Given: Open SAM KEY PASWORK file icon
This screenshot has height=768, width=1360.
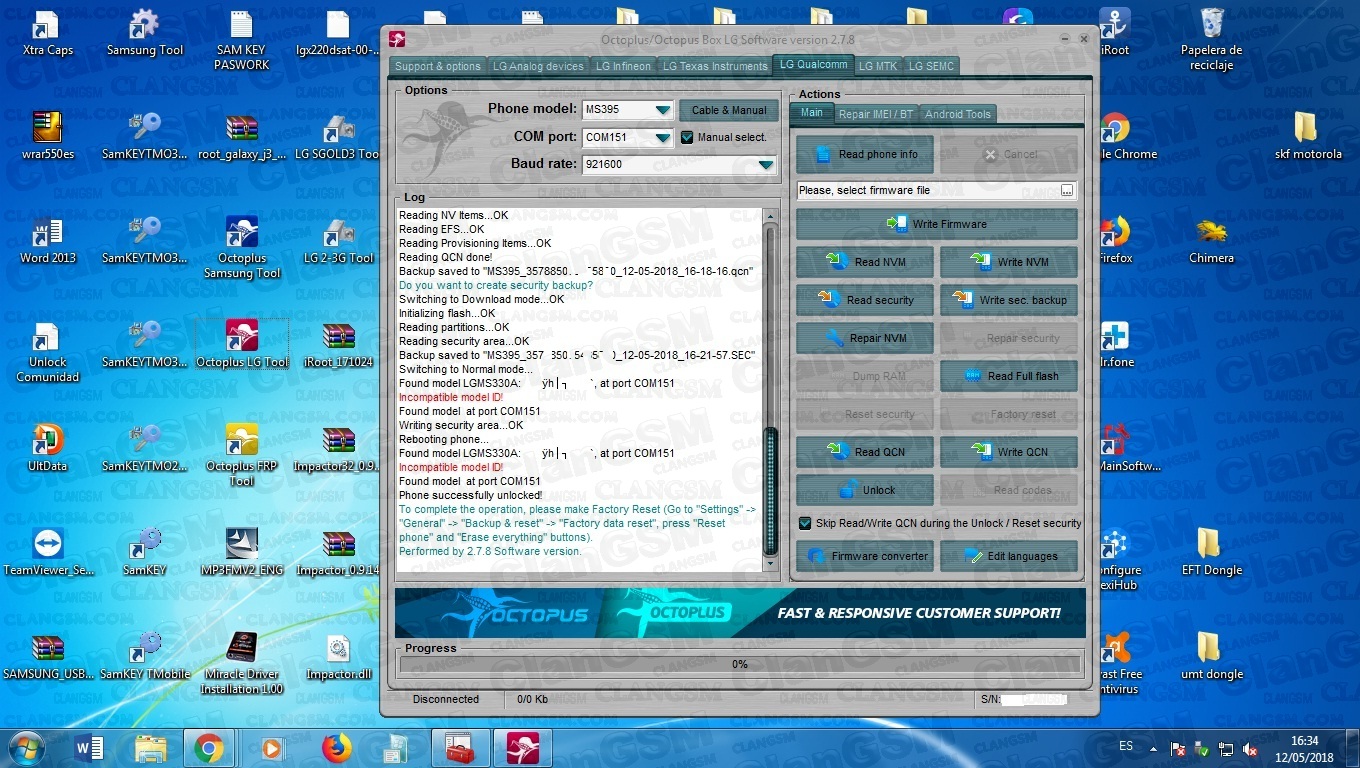Looking at the screenshot, I should [x=242, y=40].
